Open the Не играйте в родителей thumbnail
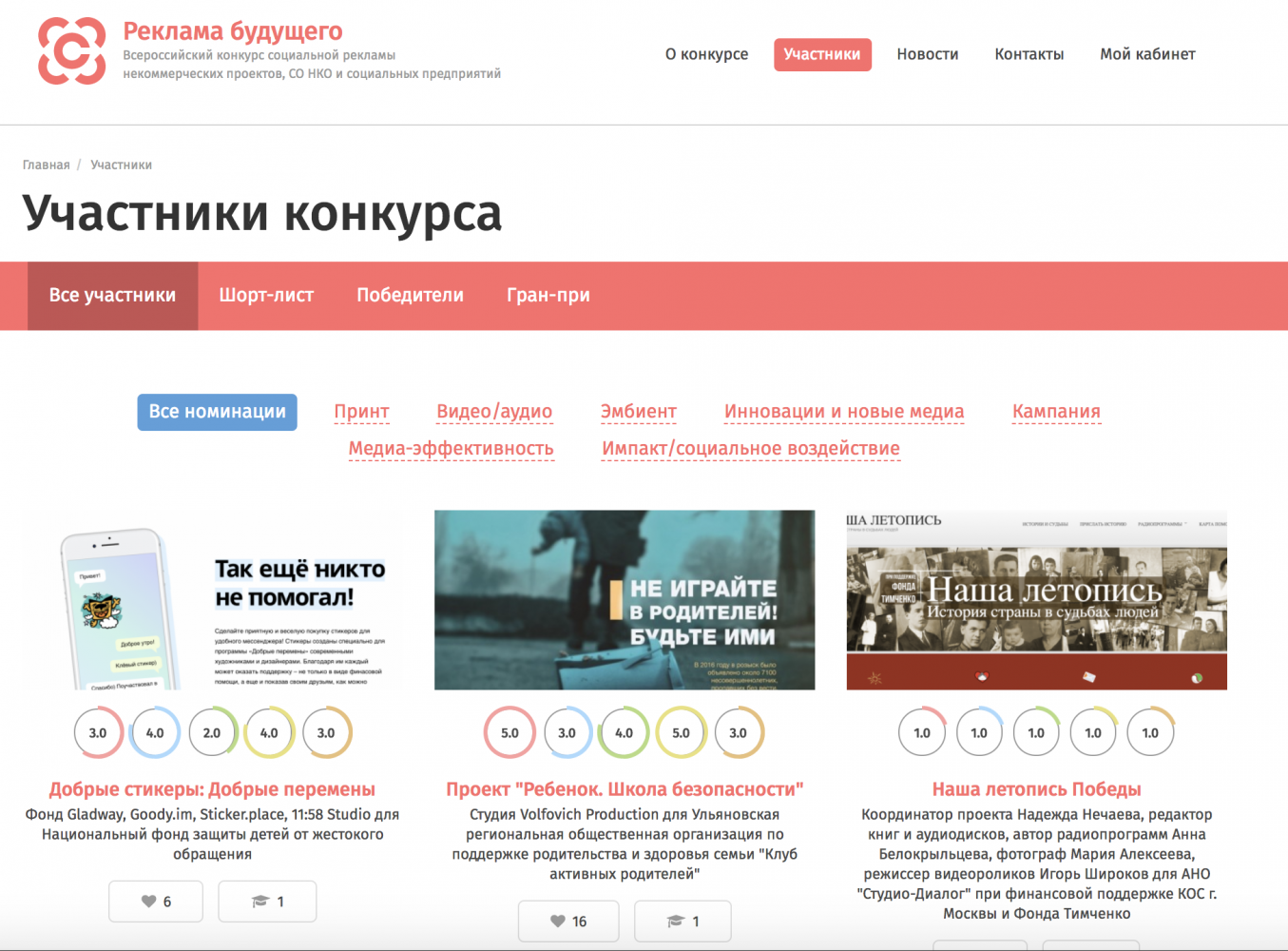The height and width of the screenshot is (951, 1288). pos(625,600)
